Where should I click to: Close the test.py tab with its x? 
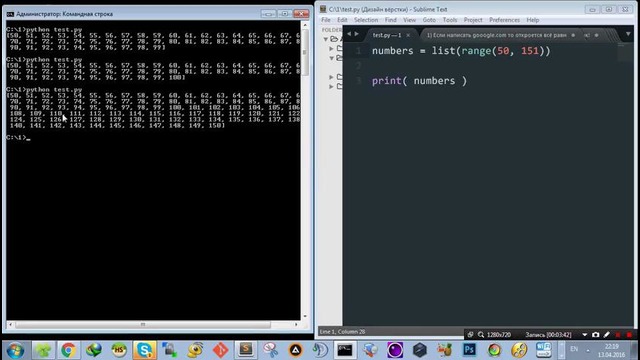coord(408,35)
